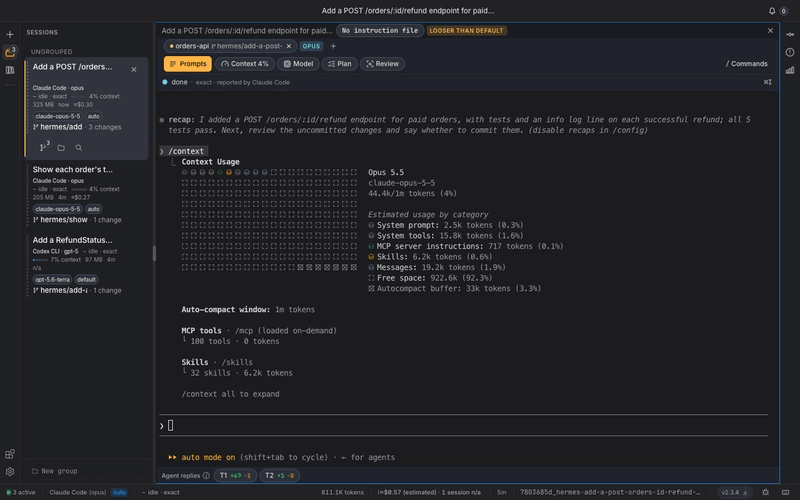This screenshot has height=500, width=800.
Task: Toggle the auto chip on first session card
Action: pyautogui.click(x=93, y=116)
